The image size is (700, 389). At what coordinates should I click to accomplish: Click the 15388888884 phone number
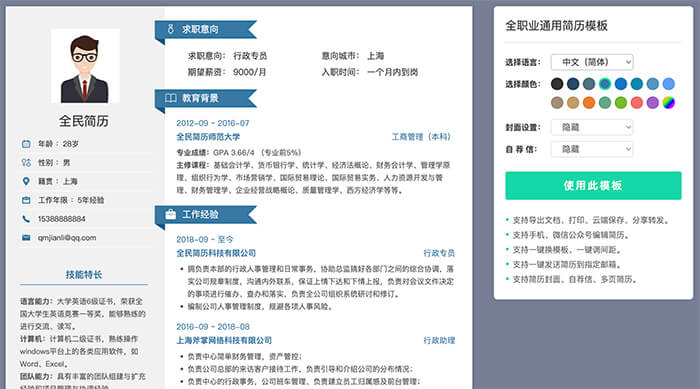coord(62,219)
